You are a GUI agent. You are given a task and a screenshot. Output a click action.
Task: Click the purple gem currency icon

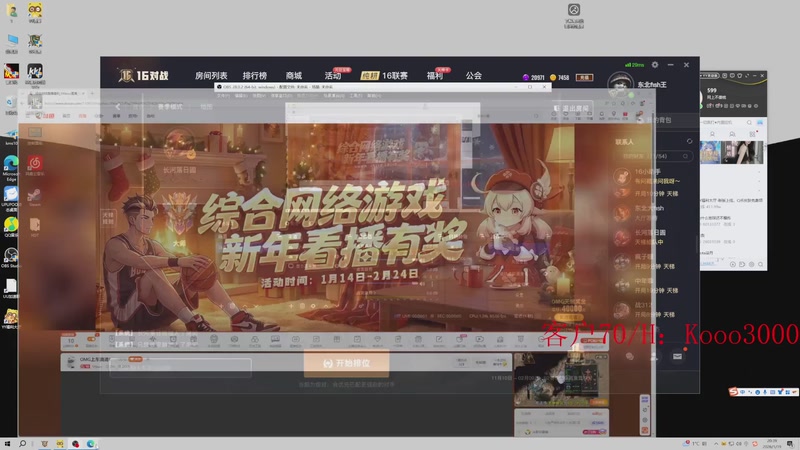click(526, 78)
